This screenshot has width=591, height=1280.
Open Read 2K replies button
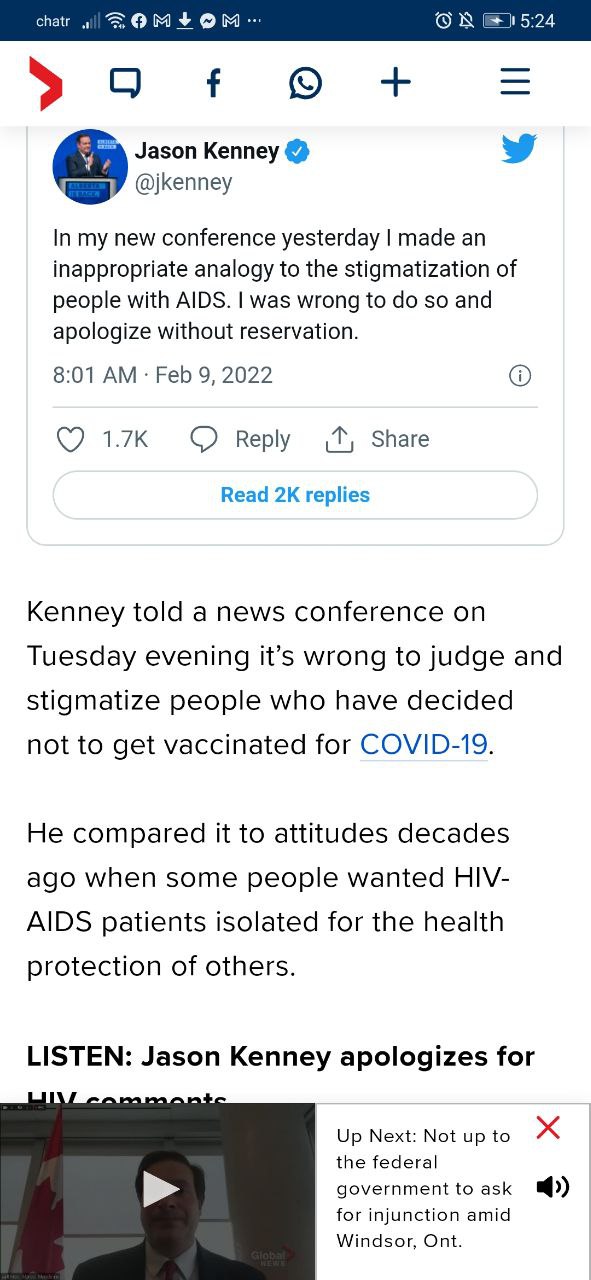[x=295, y=495]
